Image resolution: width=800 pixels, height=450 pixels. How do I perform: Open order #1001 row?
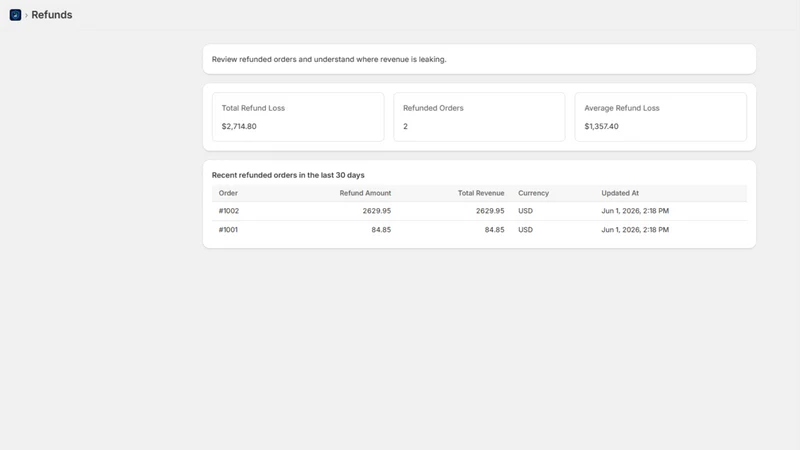[479, 230]
